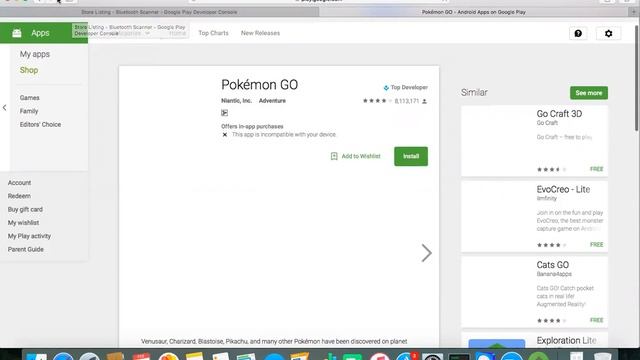640x360 pixels.
Task: Open My Play activity link
Action: point(29,236)
